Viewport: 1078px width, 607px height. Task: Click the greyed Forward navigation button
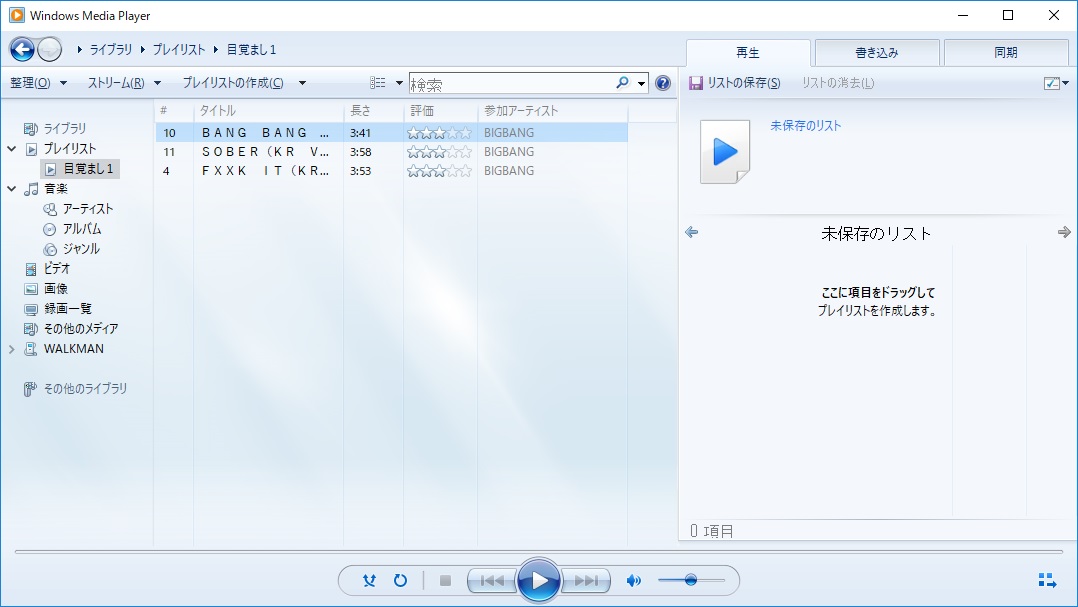click(x=50, y=49)
